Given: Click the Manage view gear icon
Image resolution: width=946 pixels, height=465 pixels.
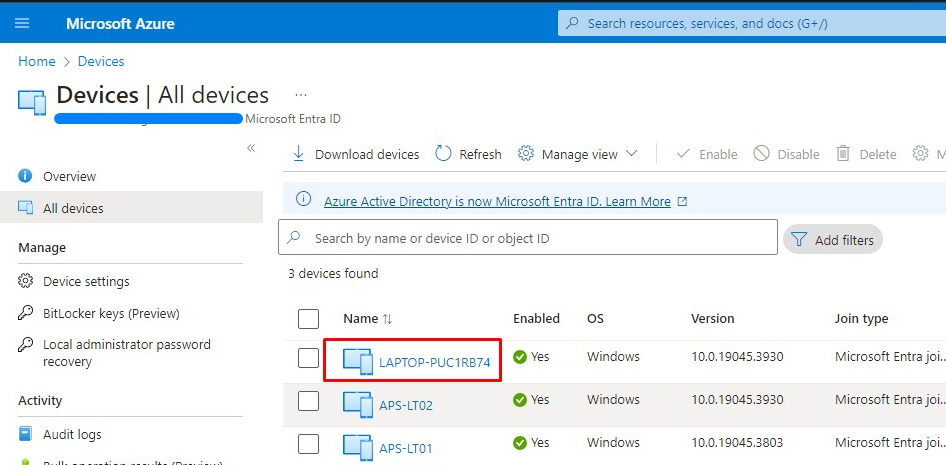Looking at the screenshot, I should tap(526, 154).
